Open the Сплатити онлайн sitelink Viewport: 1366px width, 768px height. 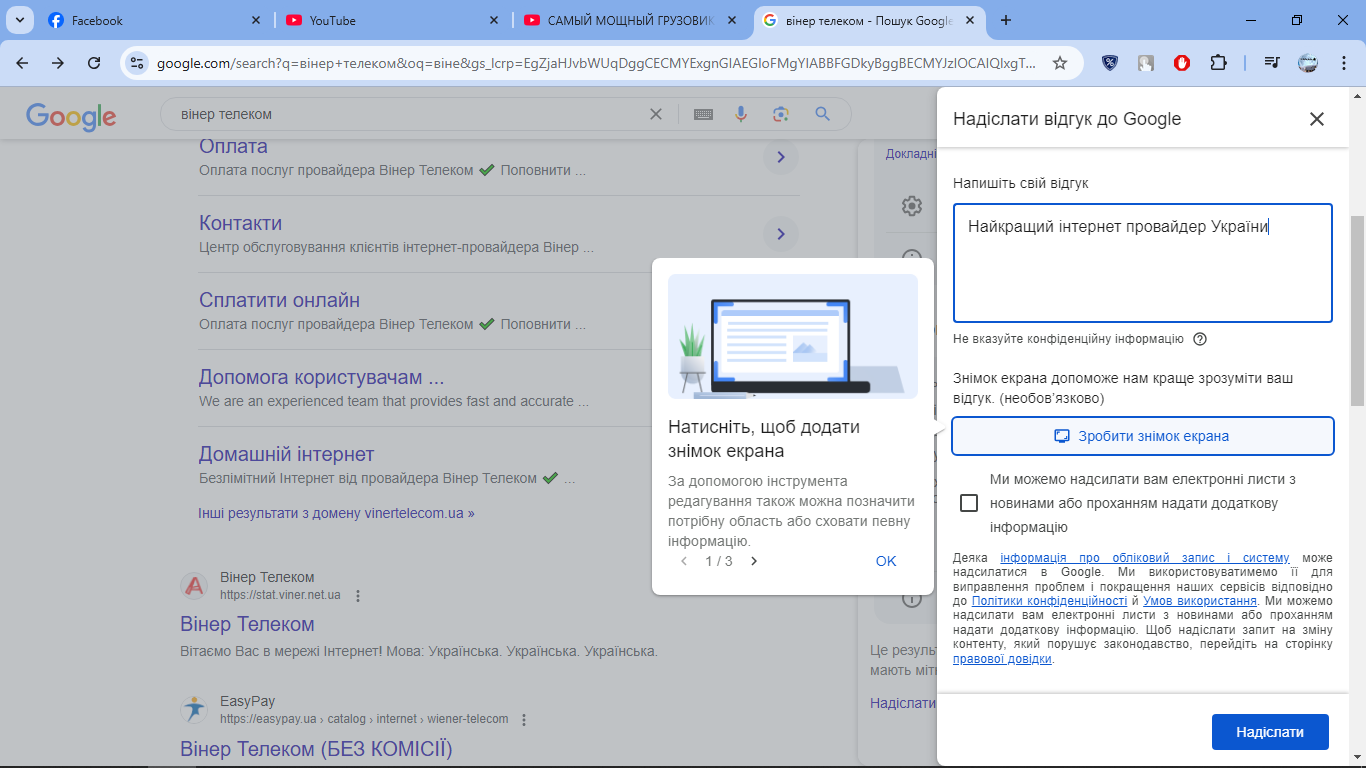(280, 300)
